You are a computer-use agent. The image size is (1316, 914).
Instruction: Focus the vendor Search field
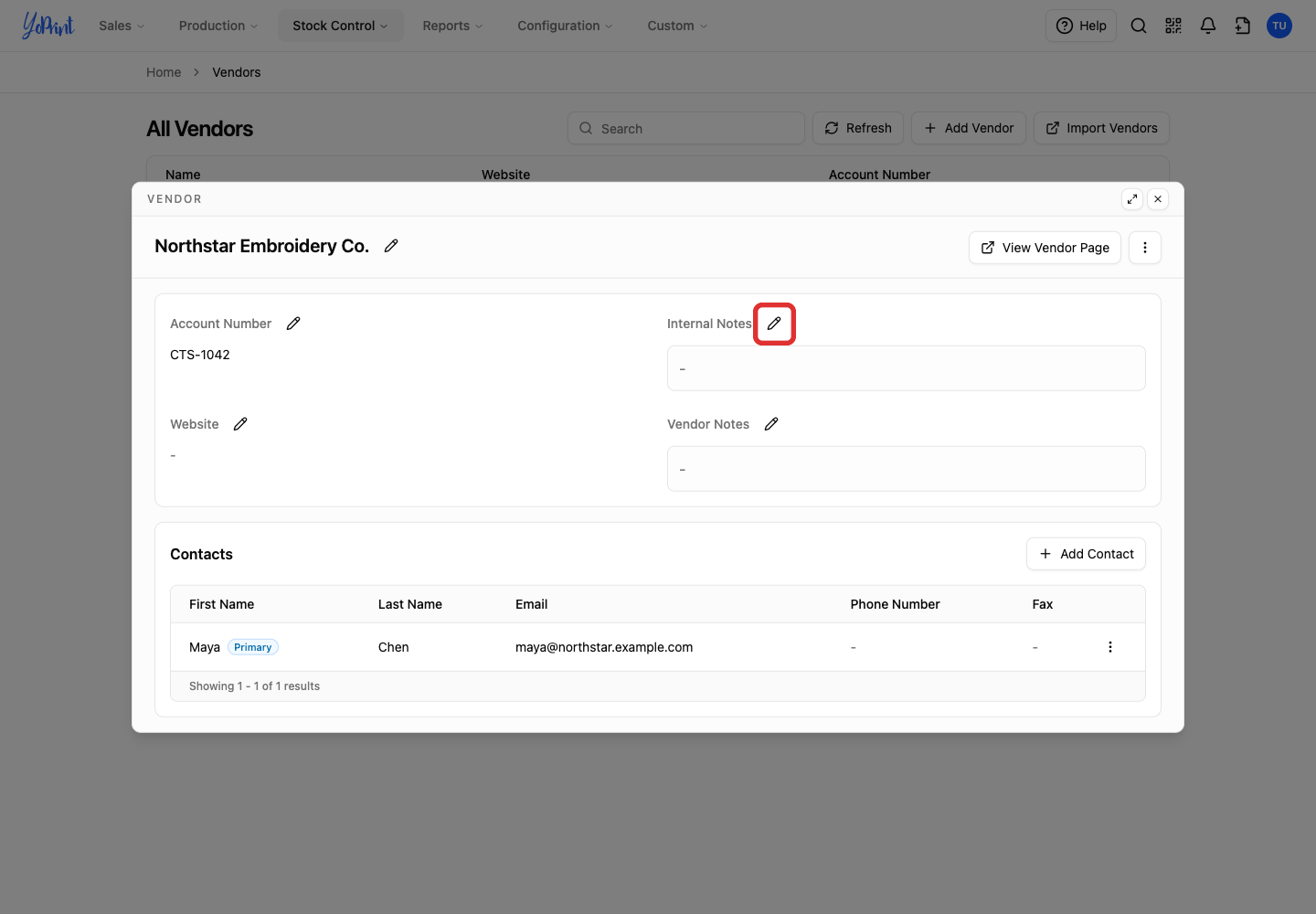click(686, 128)
